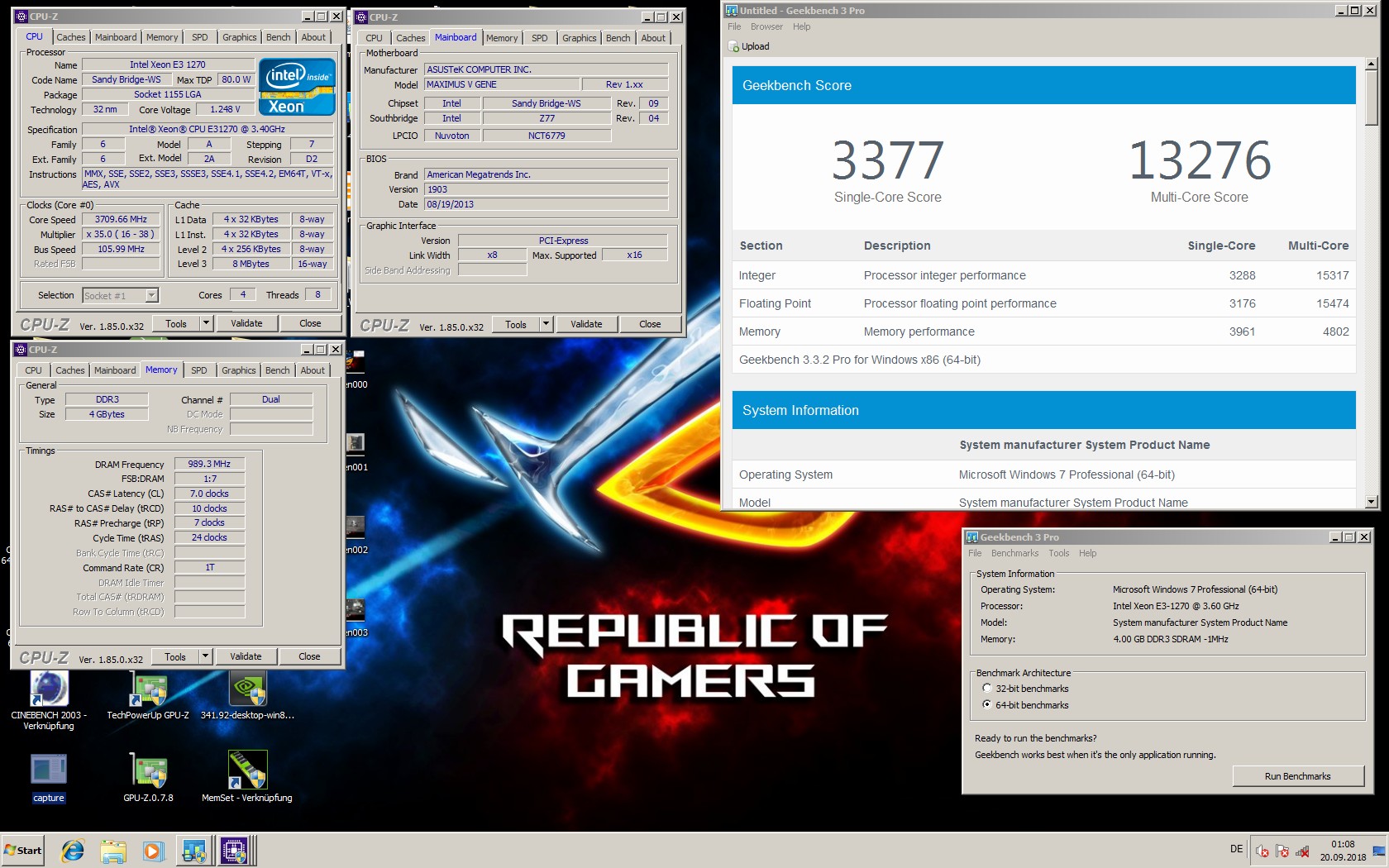The width and height of the screenshot is (1389, 868).
Task: Click the muted volume tray icon
Action: click(x=1262, y=851)
